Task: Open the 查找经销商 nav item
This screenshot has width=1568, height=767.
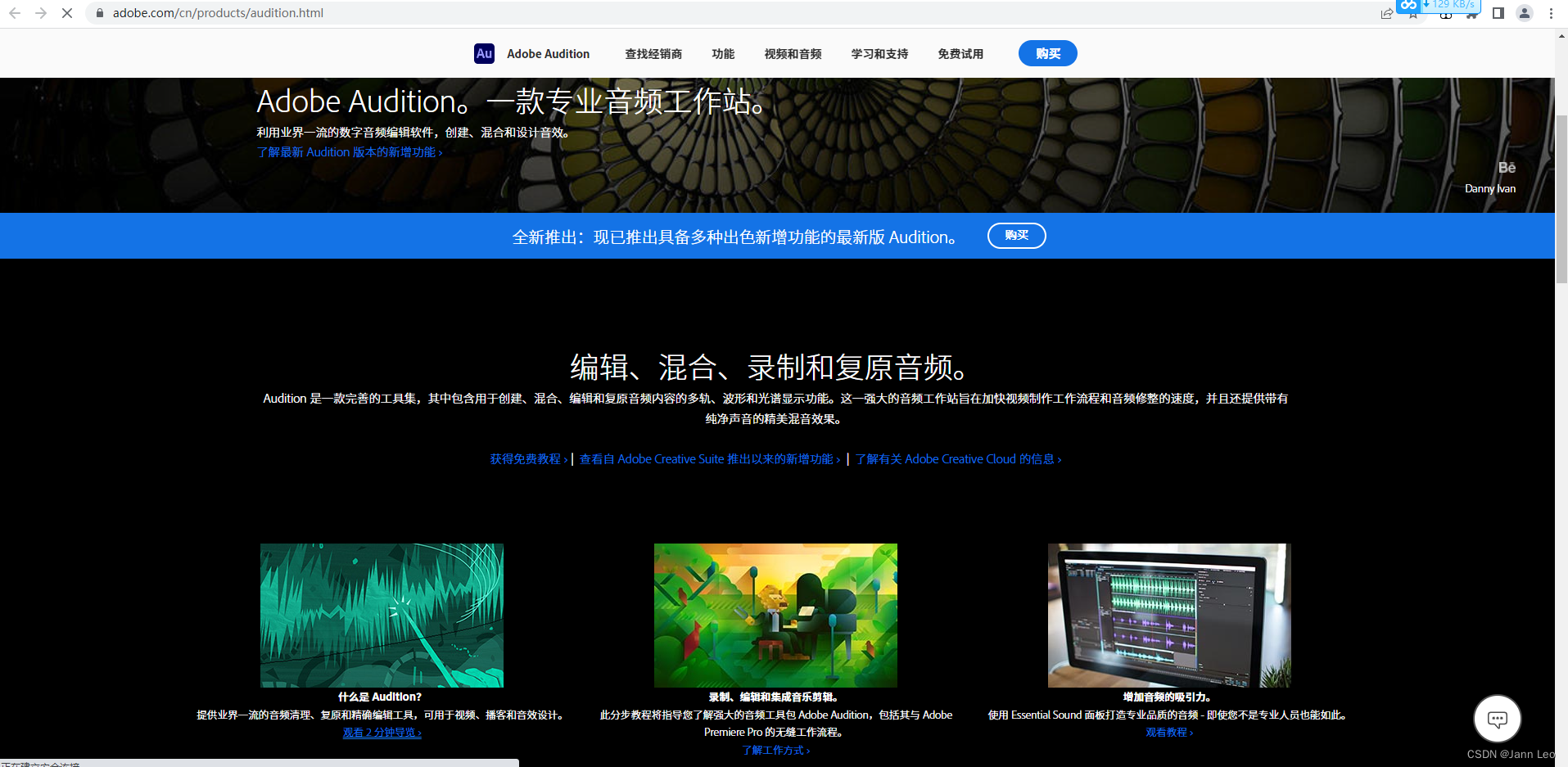Action: click(653, 54)
